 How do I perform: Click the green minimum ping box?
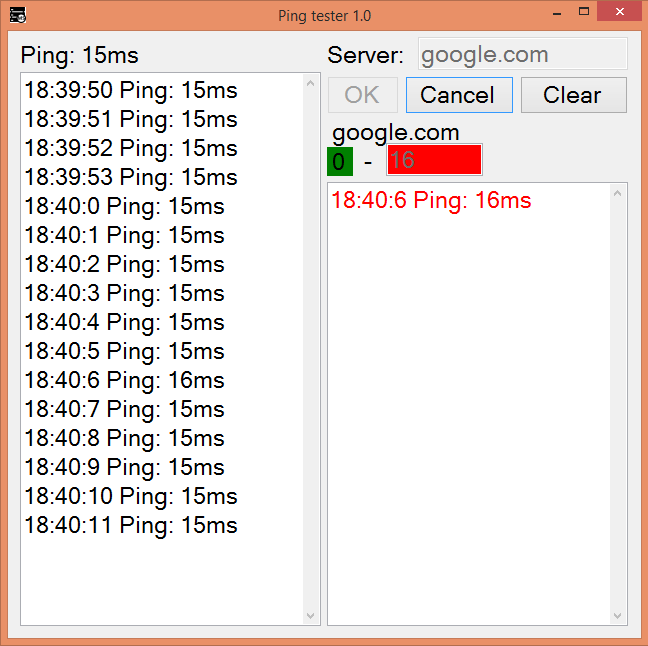click(340, 160)
